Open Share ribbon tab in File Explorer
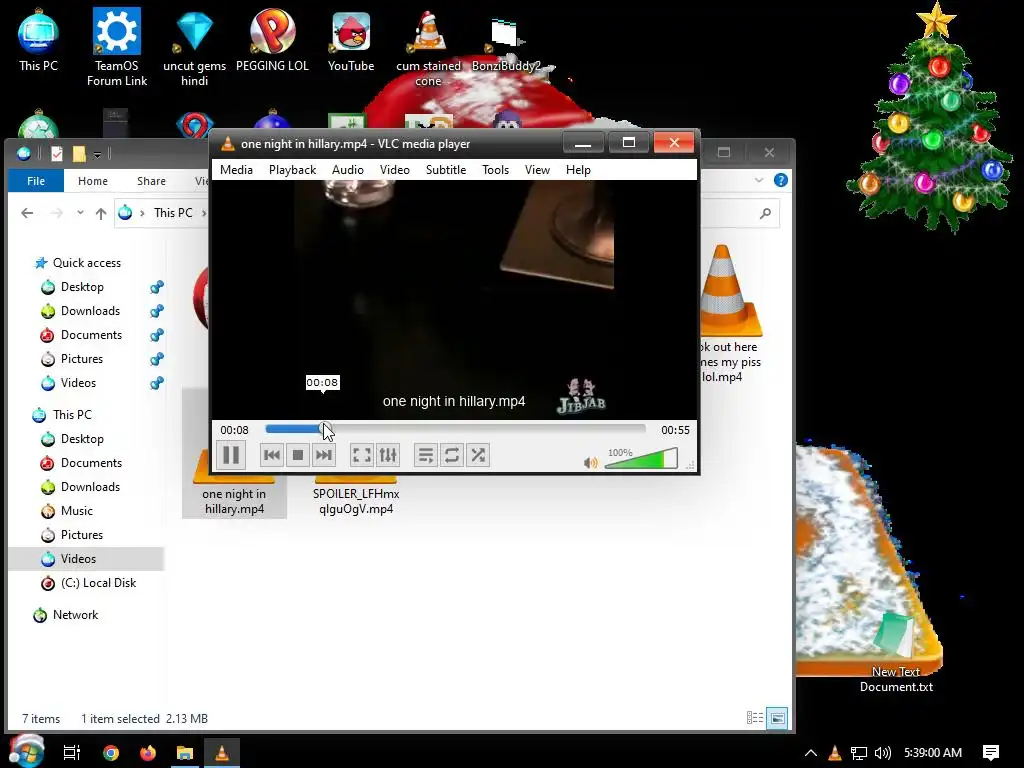This screenshot has height=768, width=1024. click(152, 181)
